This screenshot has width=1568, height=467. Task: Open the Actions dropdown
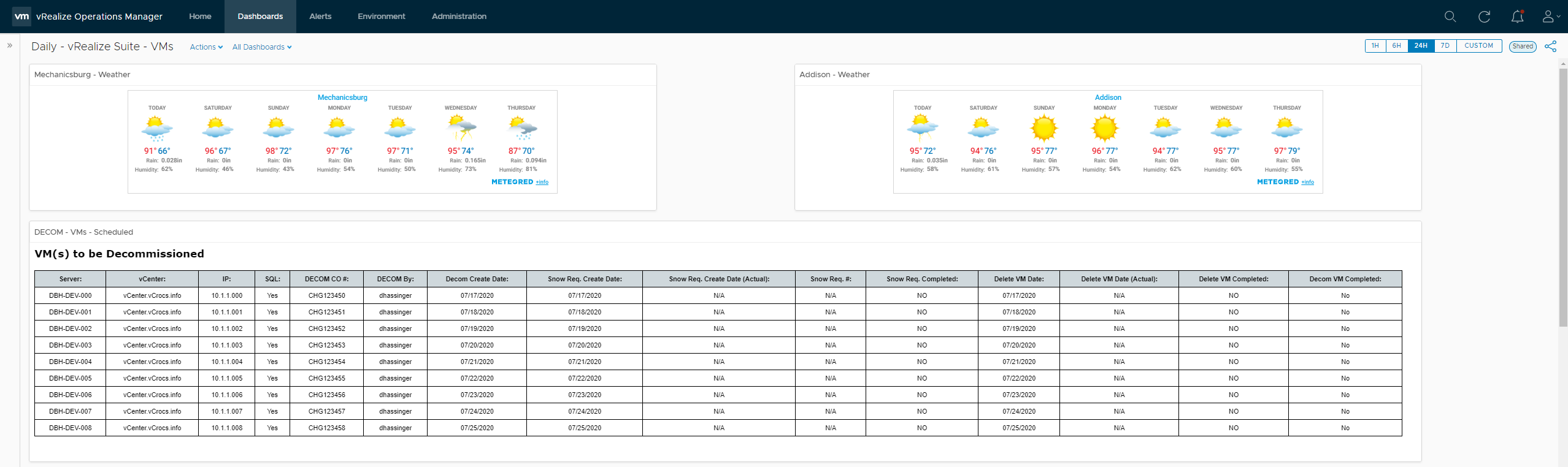pyautogui.click(x=206, y=47)
